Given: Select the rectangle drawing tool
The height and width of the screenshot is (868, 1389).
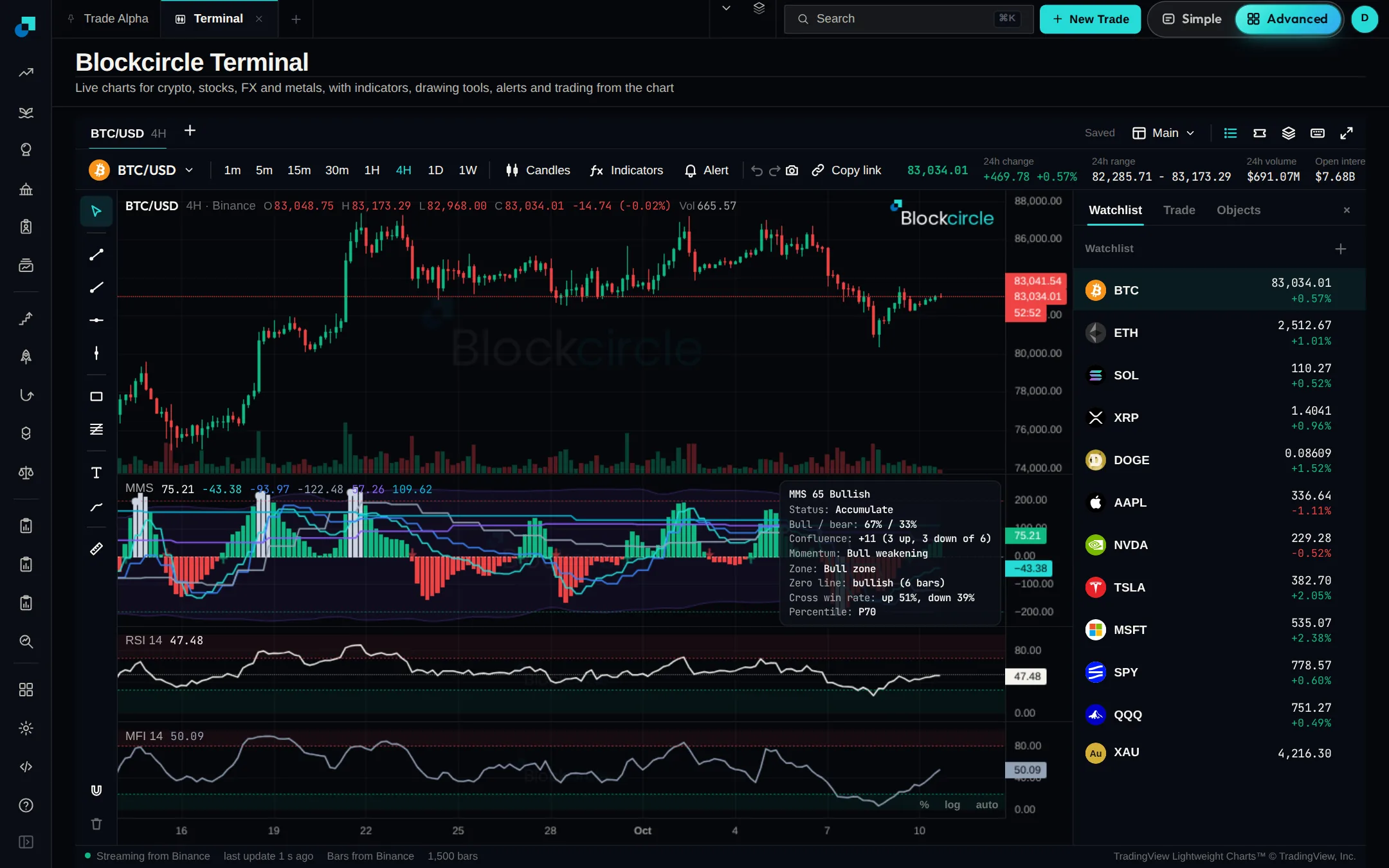Looking at the screenshot, I should coord(96,397).
